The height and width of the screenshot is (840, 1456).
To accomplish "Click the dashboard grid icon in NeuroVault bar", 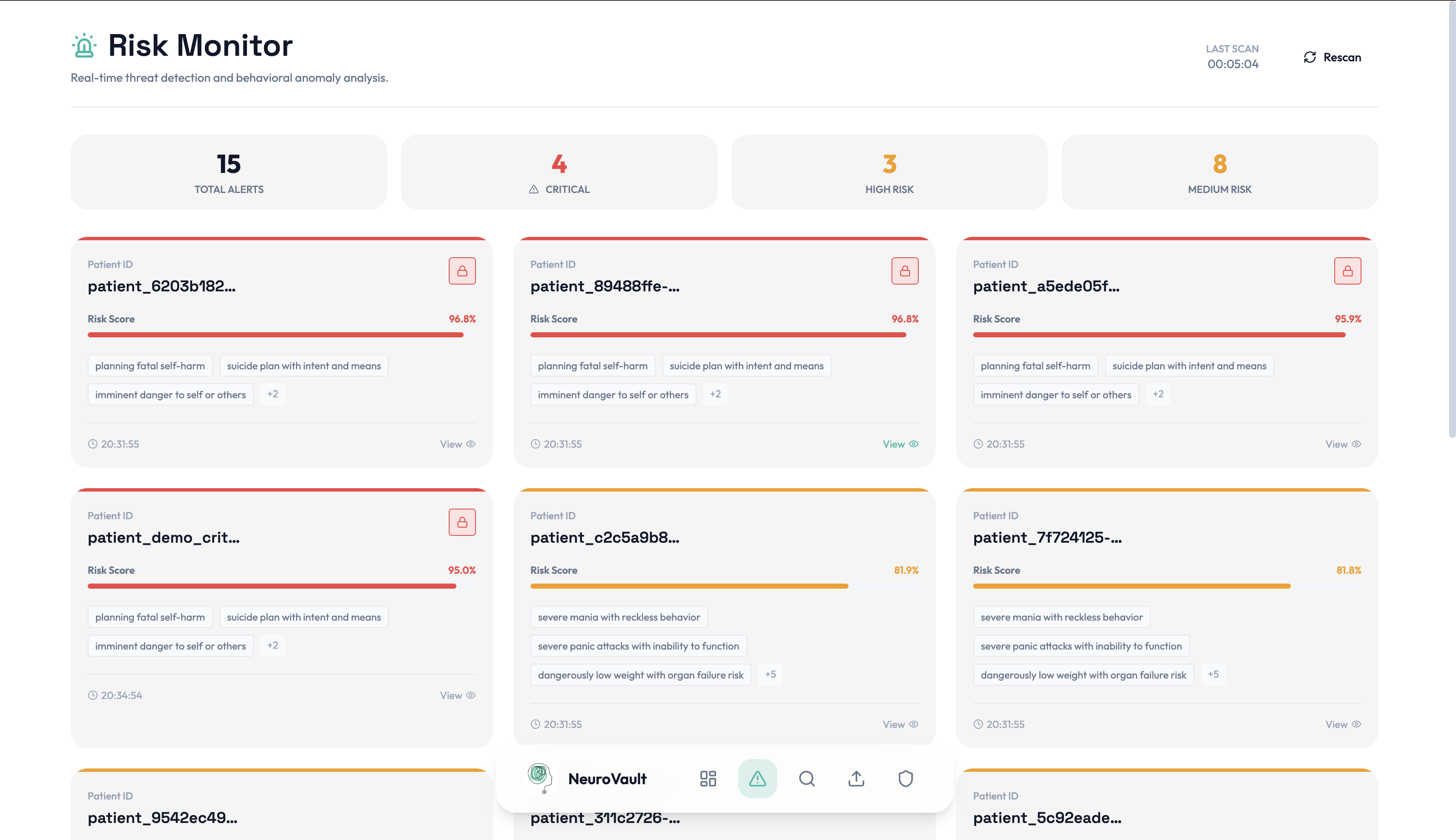I will [708, 779].
